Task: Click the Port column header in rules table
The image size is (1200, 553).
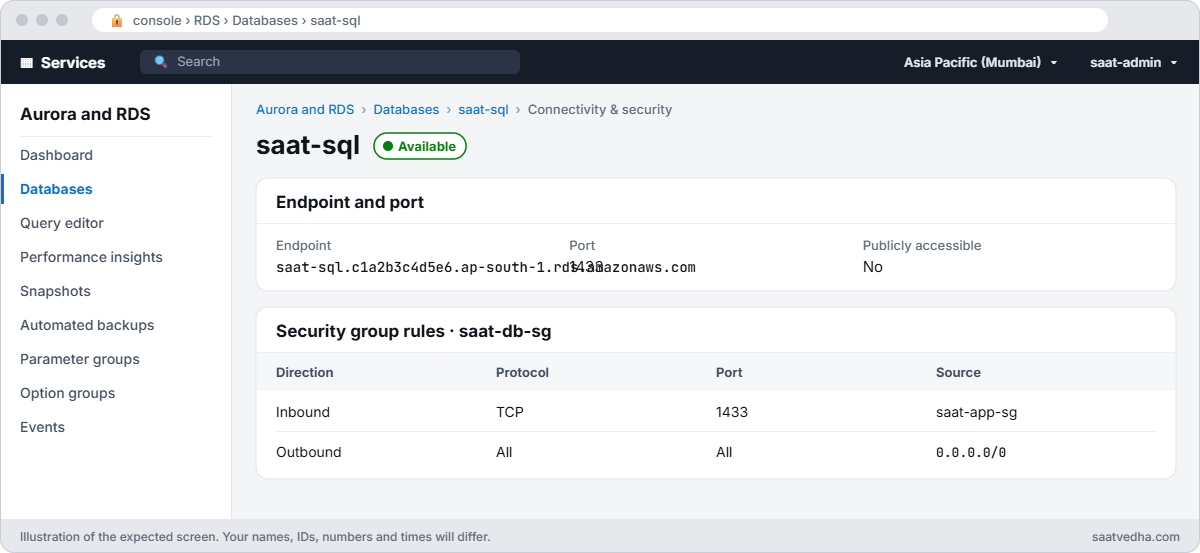Action: pos(729,372)
